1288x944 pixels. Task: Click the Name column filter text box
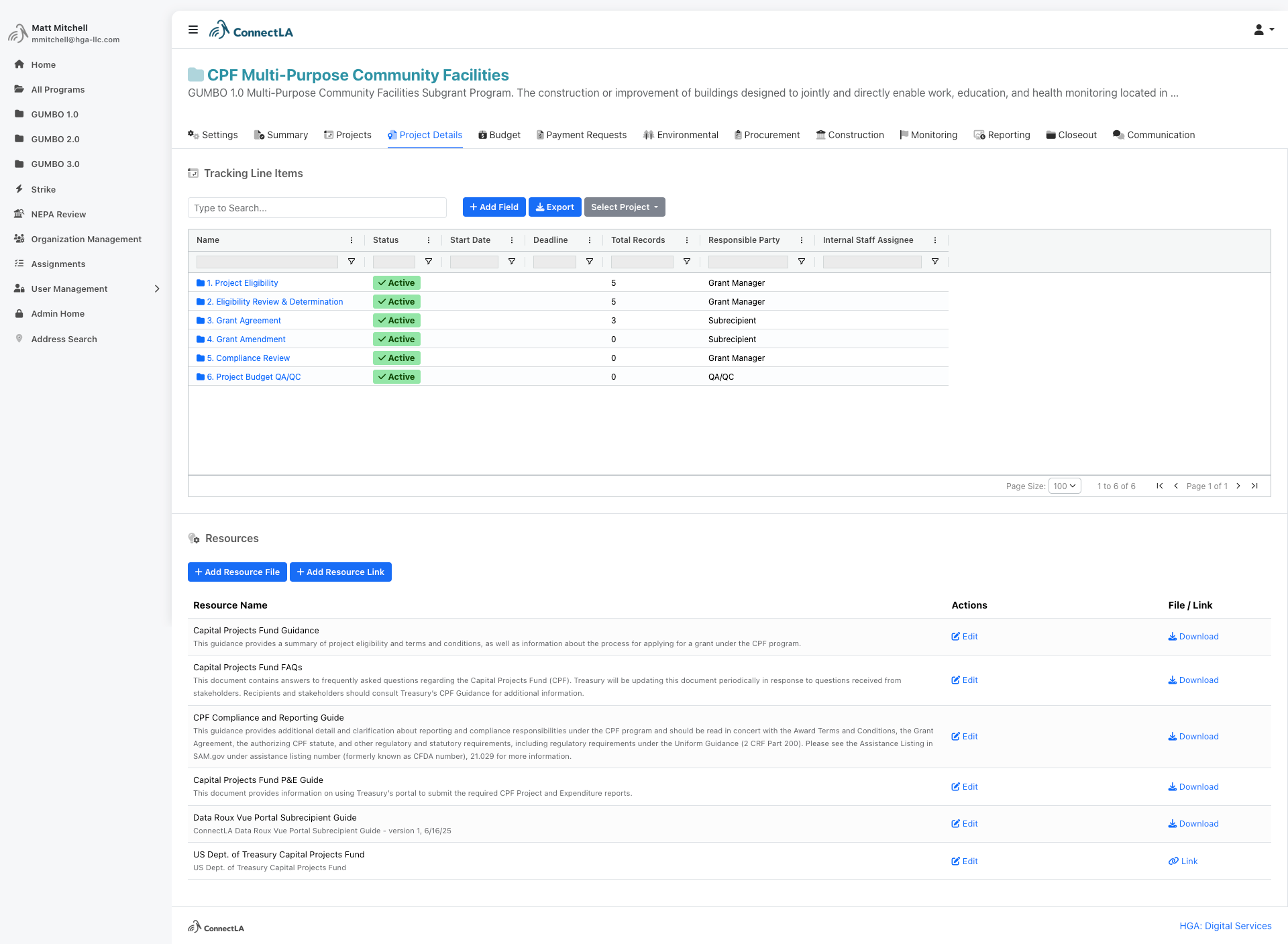[267, 262]
